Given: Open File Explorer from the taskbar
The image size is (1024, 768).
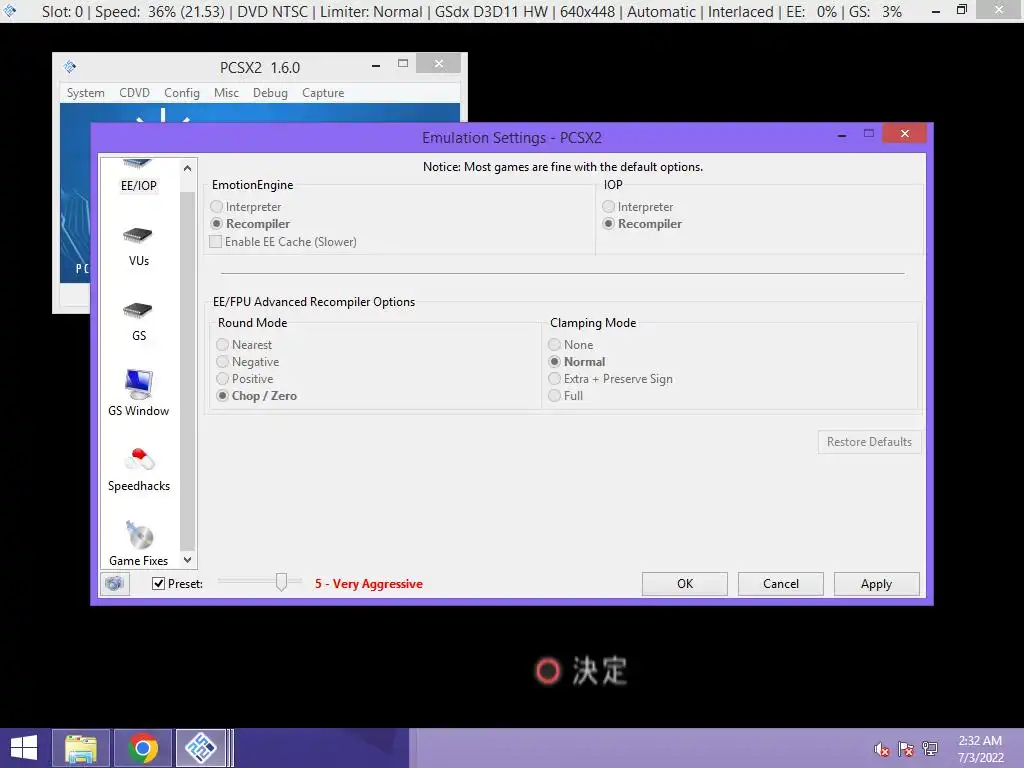Looking at the screenshot, I should pos(81,748).
